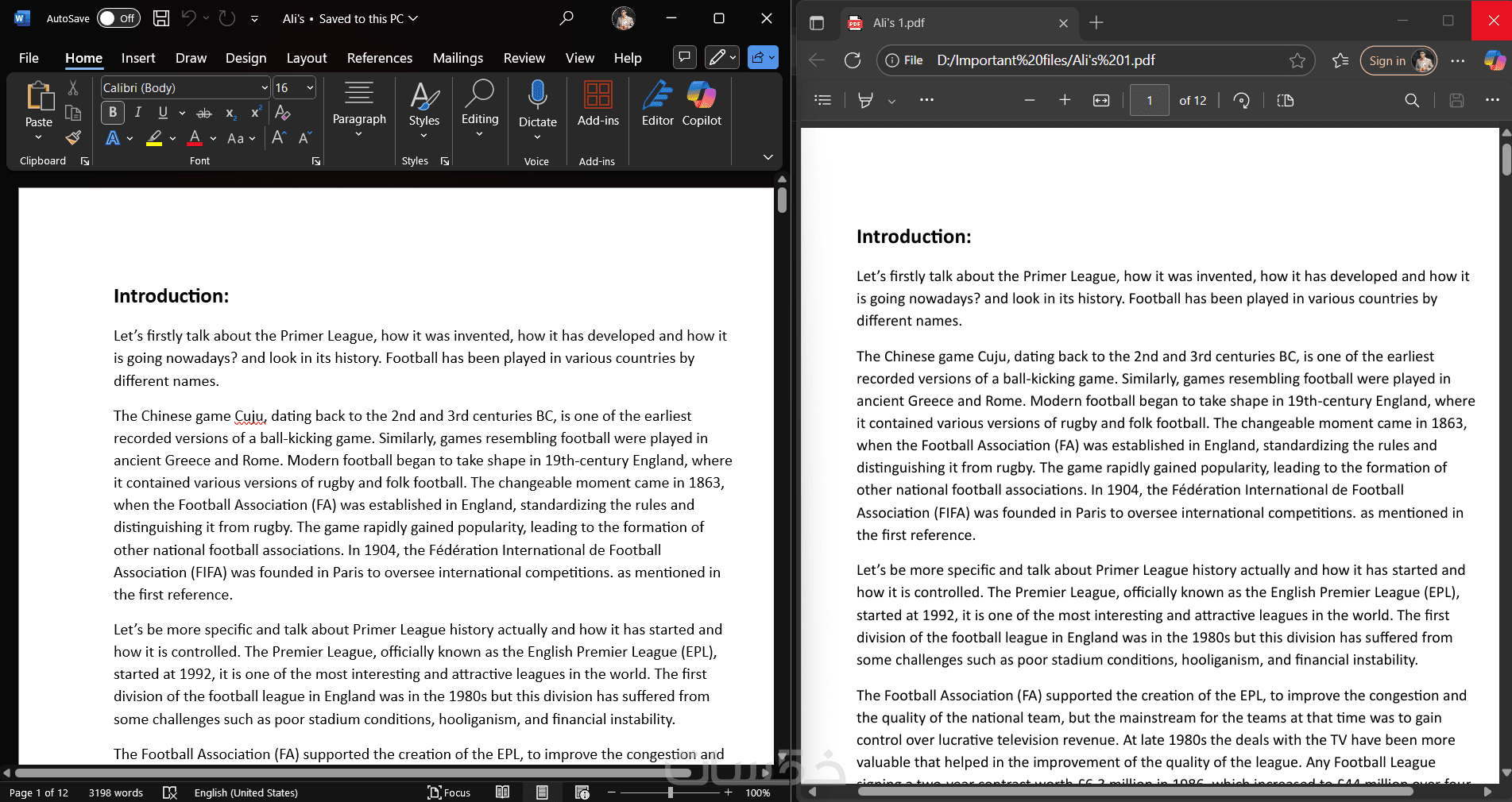This screenshot has width=1512, height=802.
Task: Turn on the AutoSave switch
Action: (118, 18)
